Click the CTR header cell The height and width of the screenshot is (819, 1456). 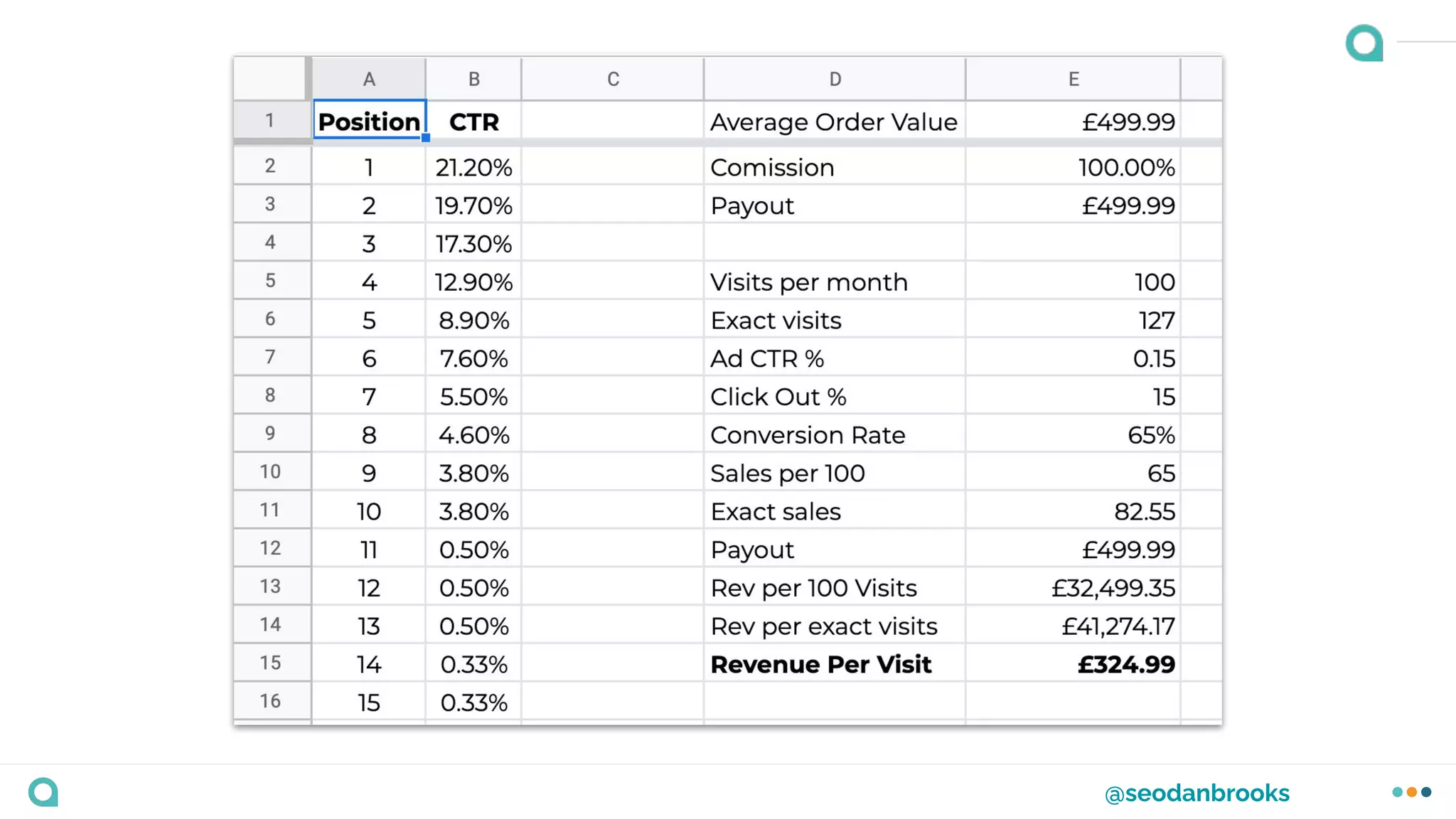(x=473, y=122)
